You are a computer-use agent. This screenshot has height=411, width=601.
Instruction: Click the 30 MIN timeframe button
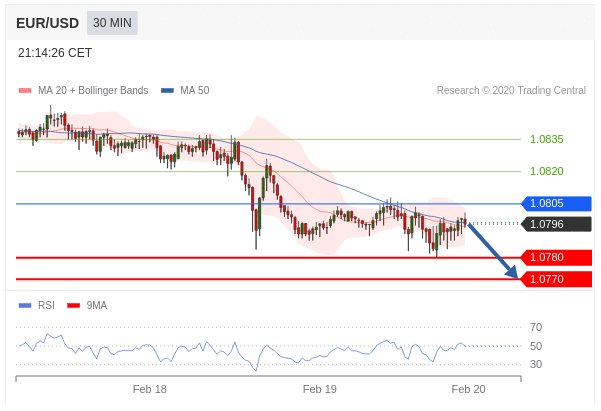point(112,23)
